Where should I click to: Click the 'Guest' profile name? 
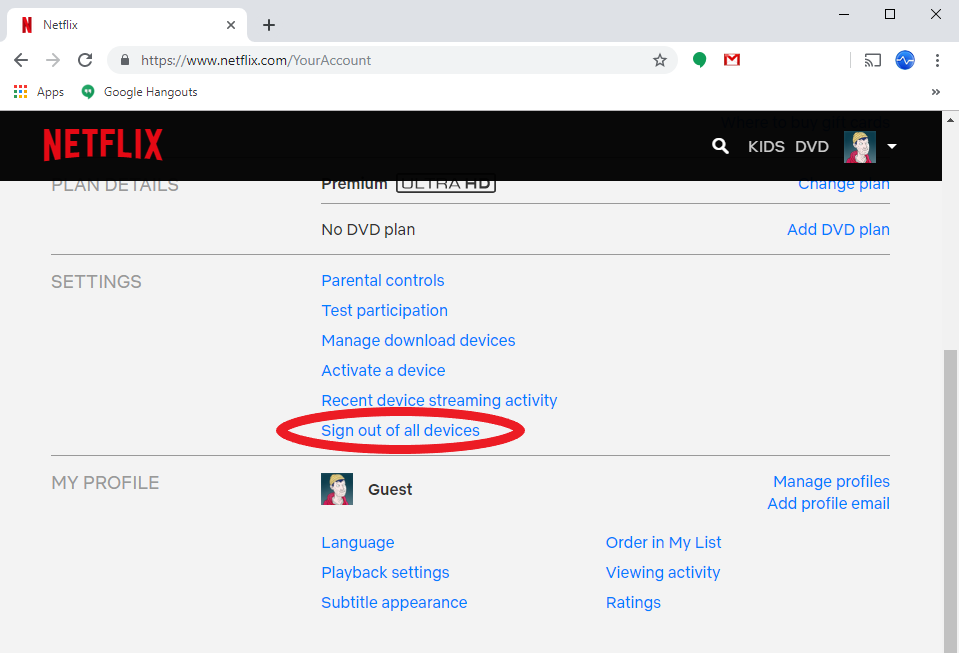tap(390, 490)
